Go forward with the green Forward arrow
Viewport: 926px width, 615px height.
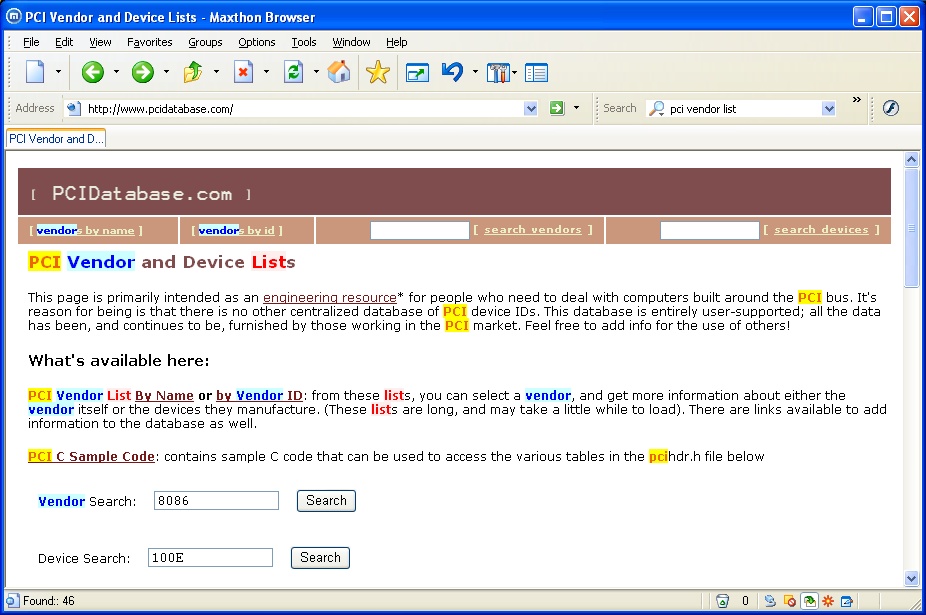[x=142, y=72]
